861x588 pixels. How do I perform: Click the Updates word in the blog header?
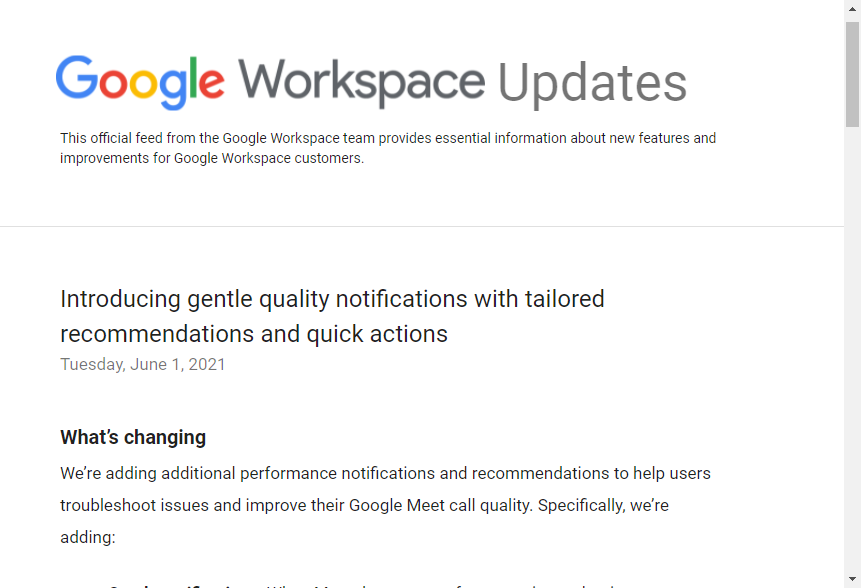(592, 84)
